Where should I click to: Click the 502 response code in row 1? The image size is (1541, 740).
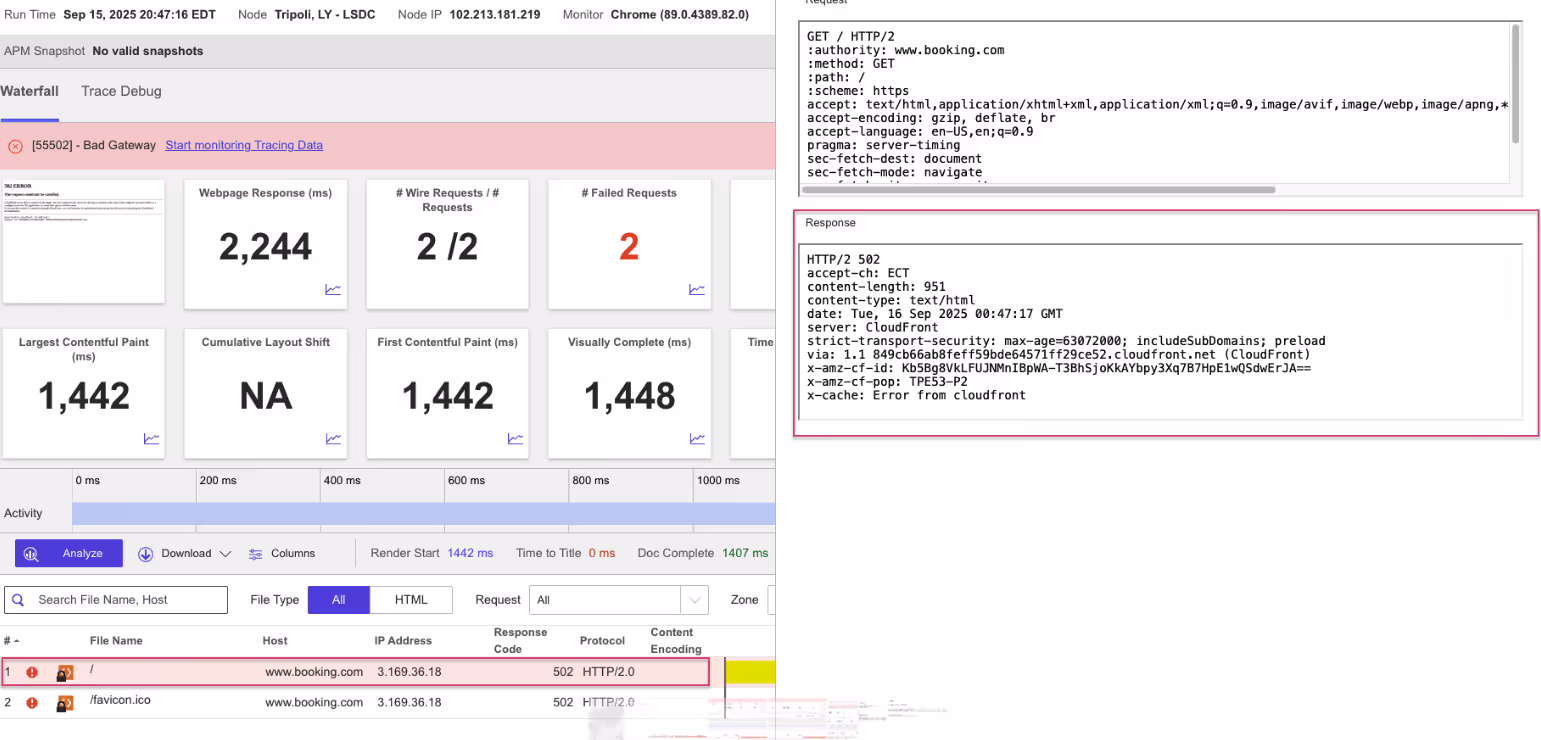click(563, 673)
